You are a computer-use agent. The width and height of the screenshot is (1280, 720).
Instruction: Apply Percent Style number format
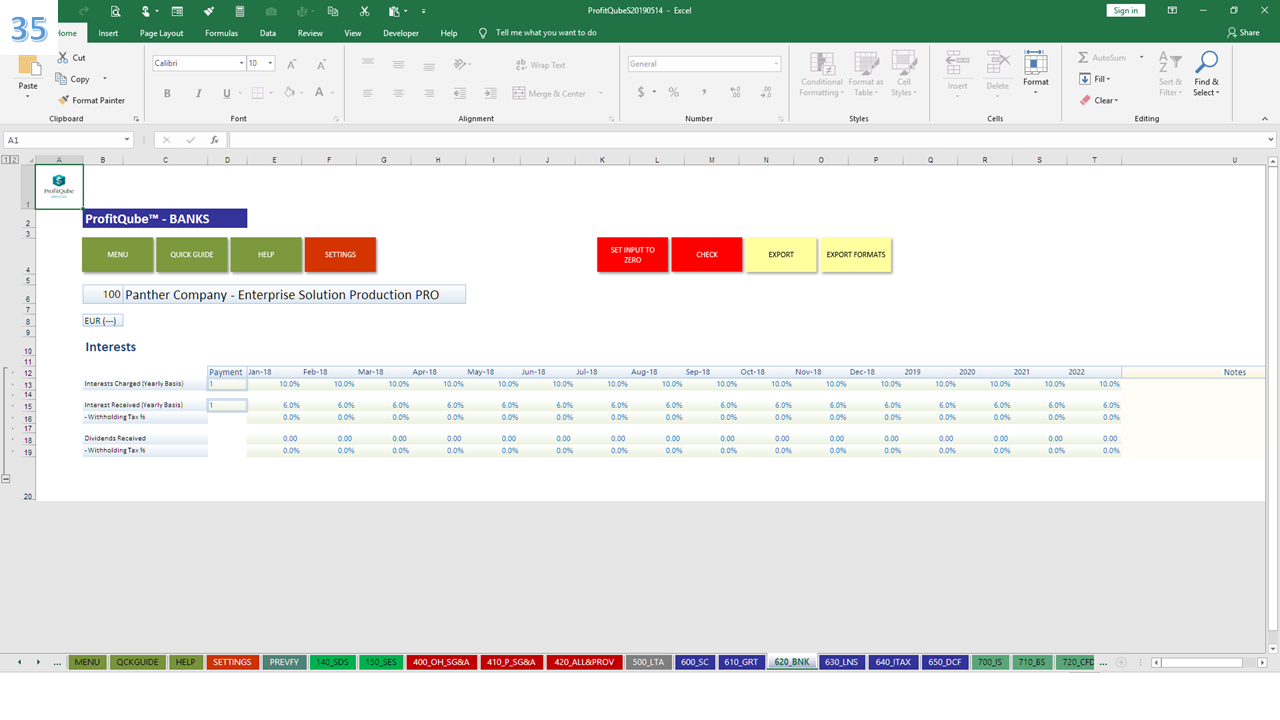[674, 92]
